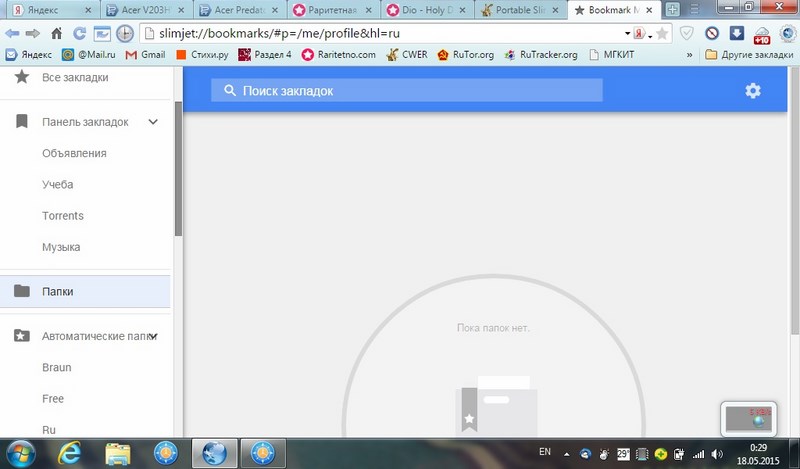Click the home button in toolbar
The image size is (800, 469).
pyautogui.click(x=56, y=33)
